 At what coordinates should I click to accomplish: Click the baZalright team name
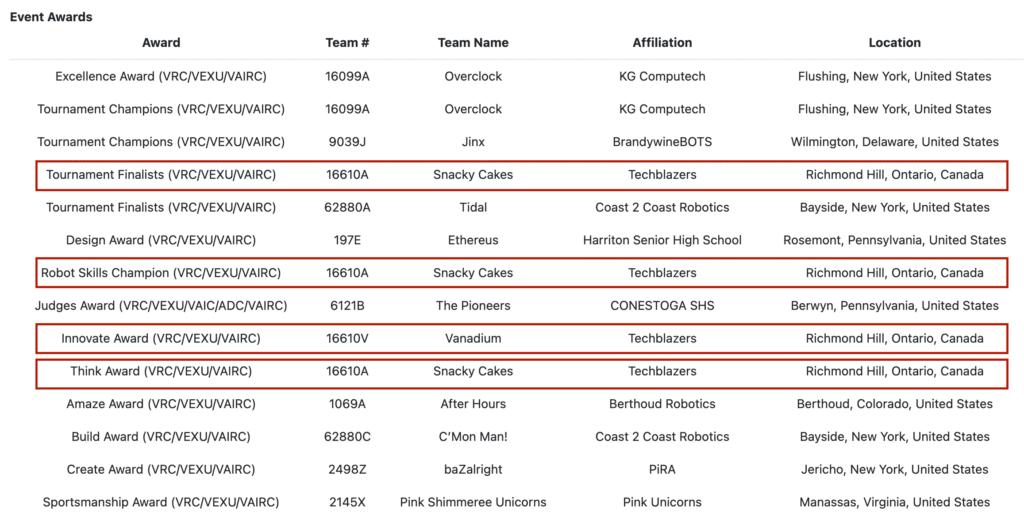coord(473,470)
